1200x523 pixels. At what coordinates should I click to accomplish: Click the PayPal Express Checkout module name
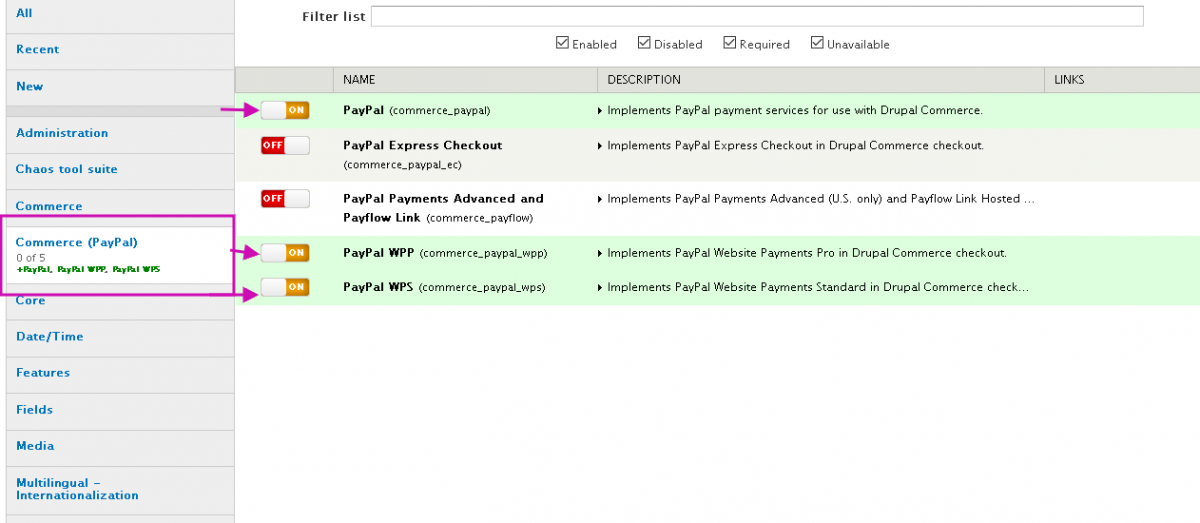click(423, 145)
